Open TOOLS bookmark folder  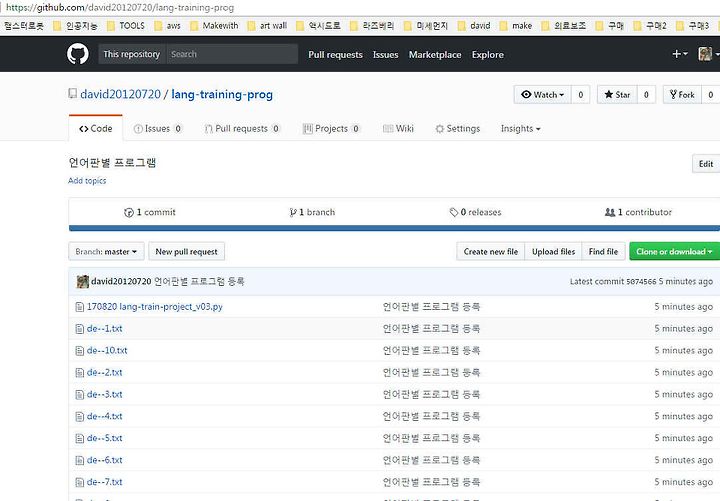(126, 26)
